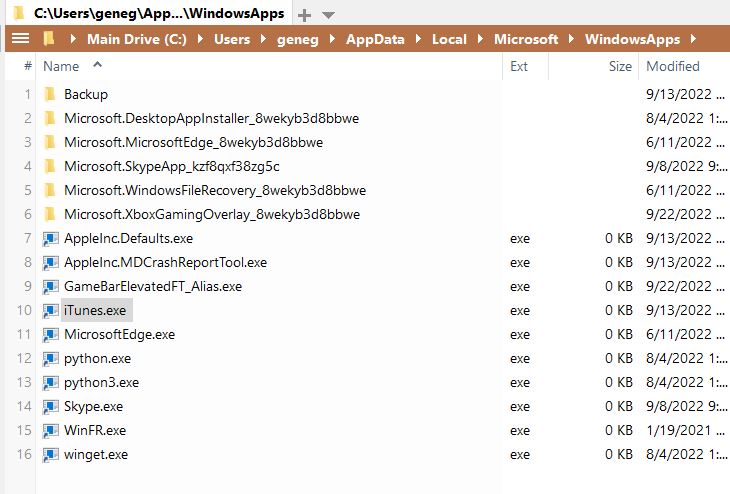Expand arrow after Users breadcrumb
Viewport: 730px width, 494px height.
pos(264,39)
